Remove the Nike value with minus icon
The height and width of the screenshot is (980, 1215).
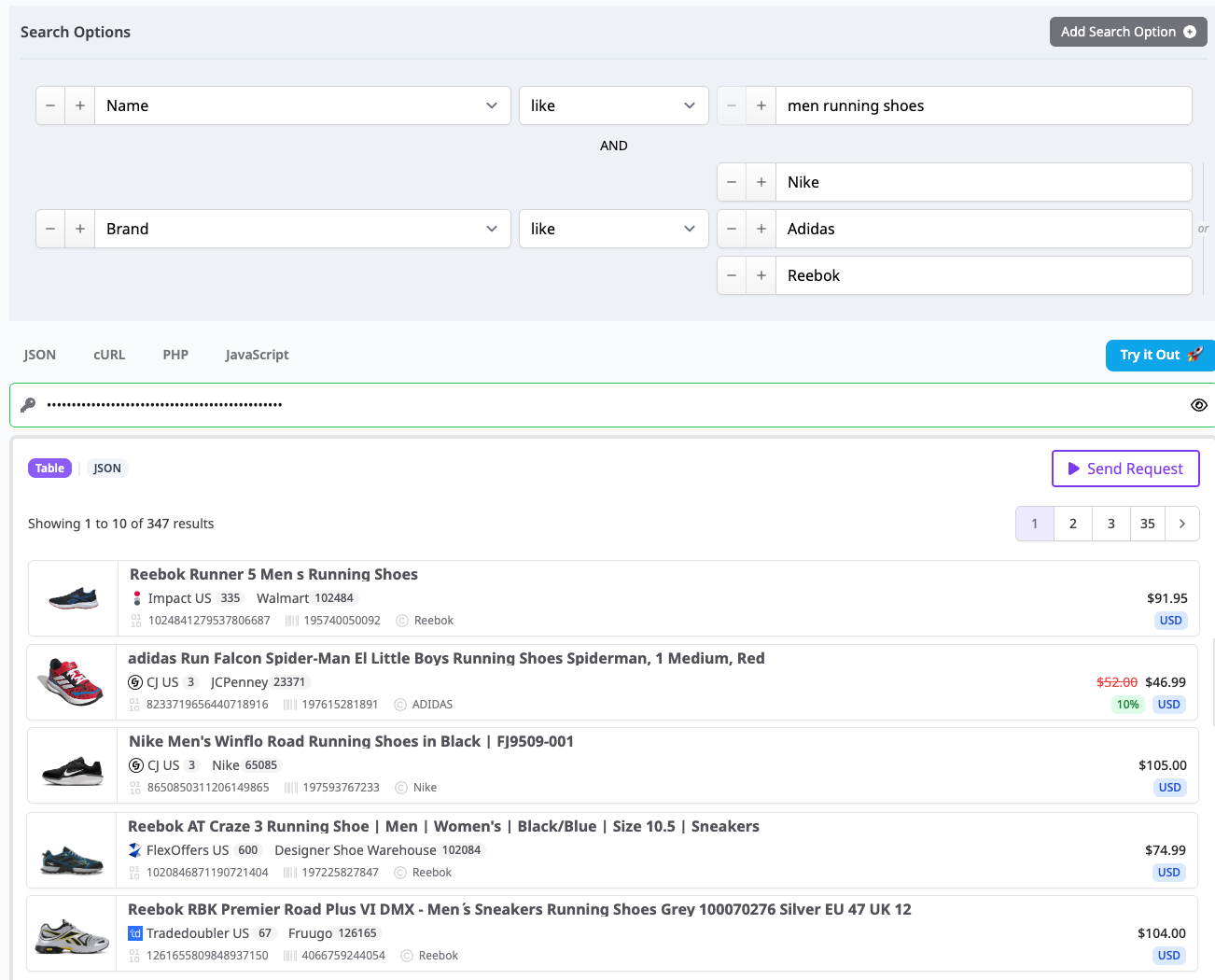pyautogui.click(x=732, y=182)
